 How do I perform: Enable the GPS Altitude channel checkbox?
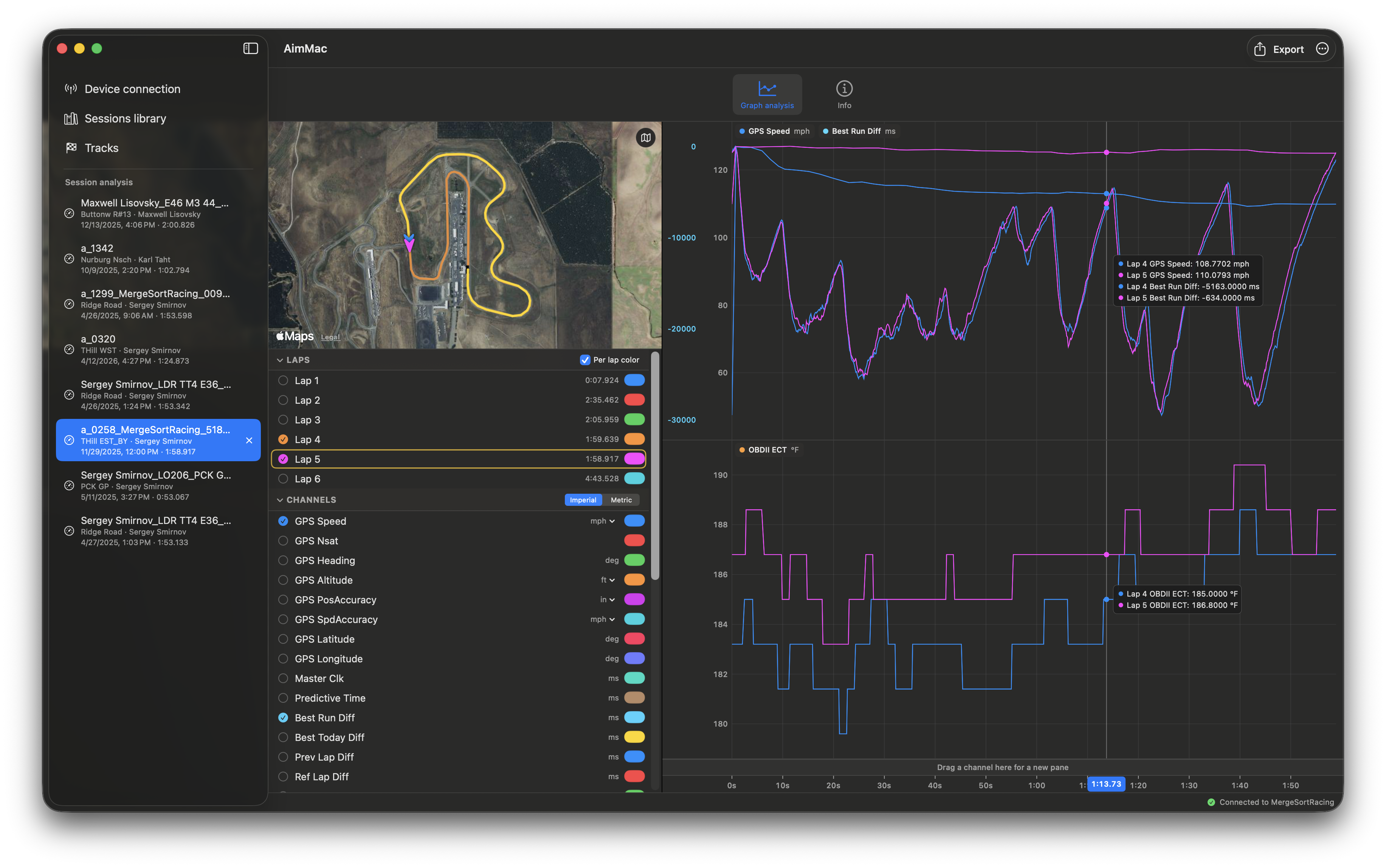(283, 580)
